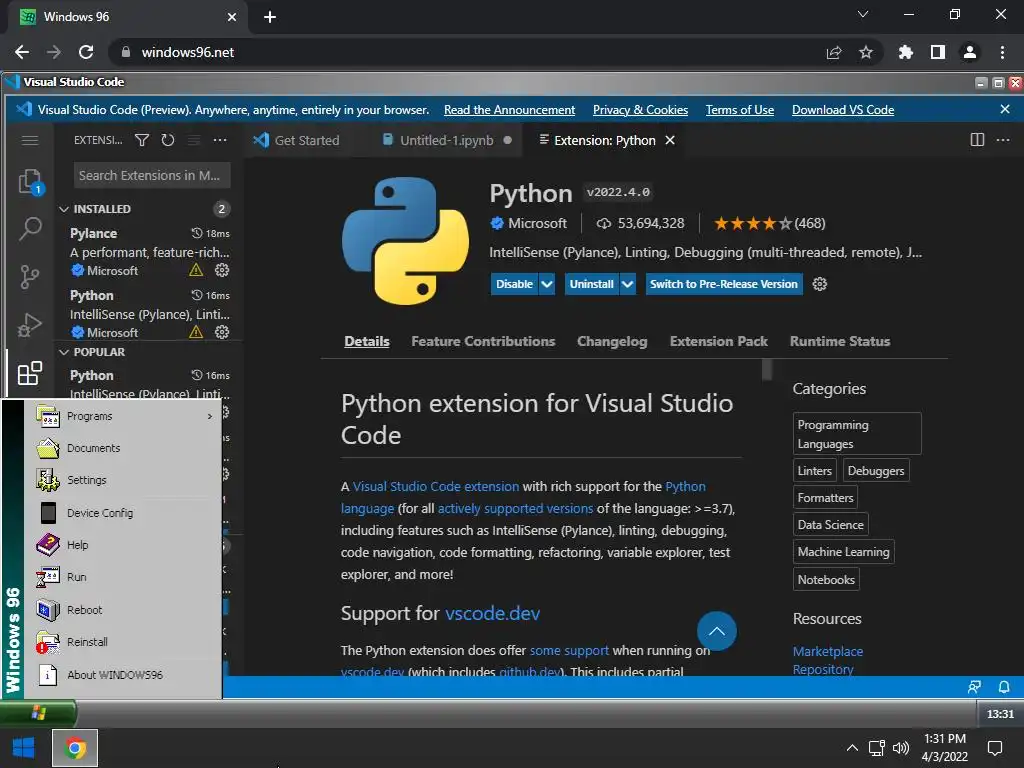1024x768 pixels.
Task: Collapse the POPULAR extensions section
Action: coord(64,352)
